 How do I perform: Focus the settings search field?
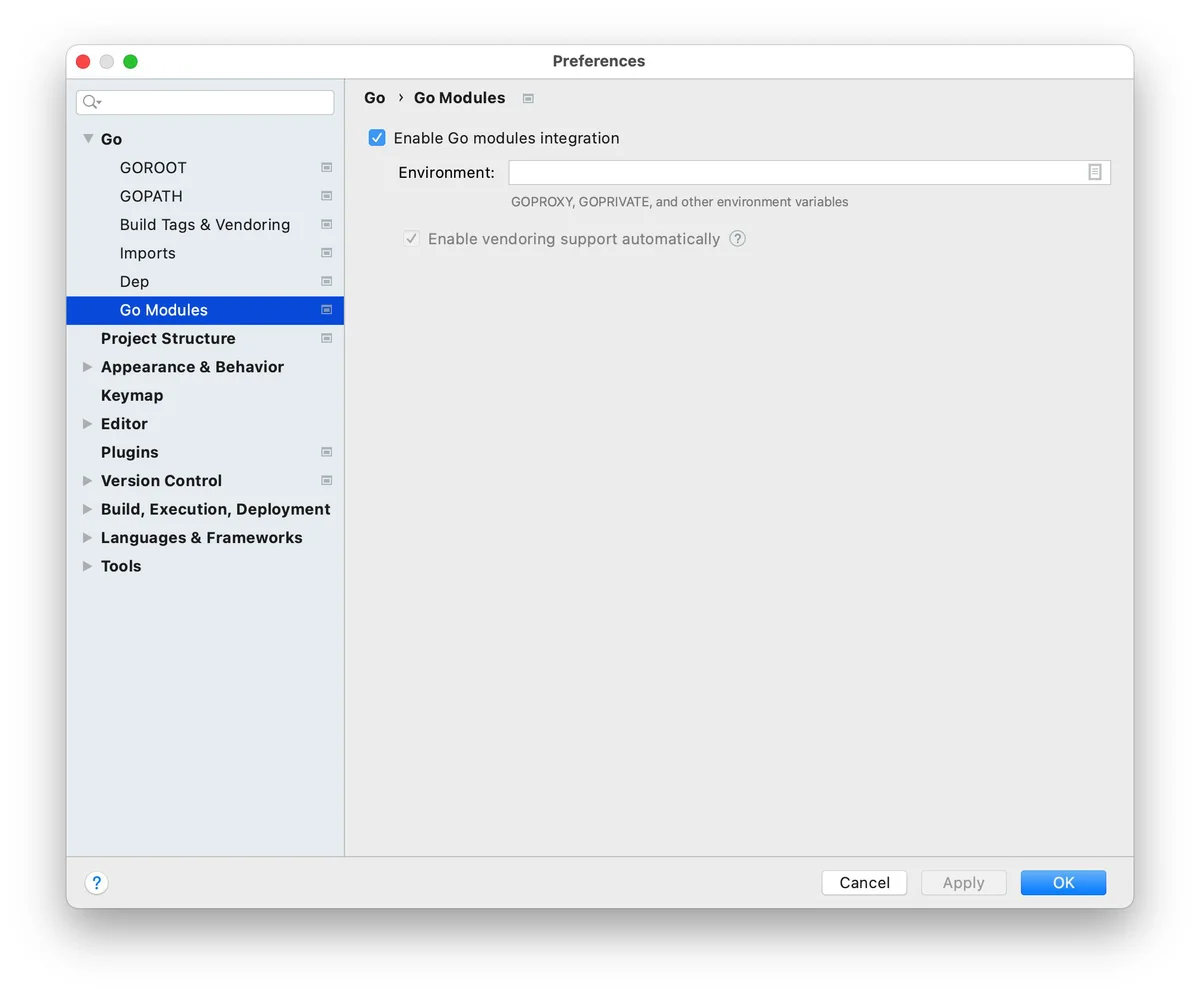coord(205,102)
